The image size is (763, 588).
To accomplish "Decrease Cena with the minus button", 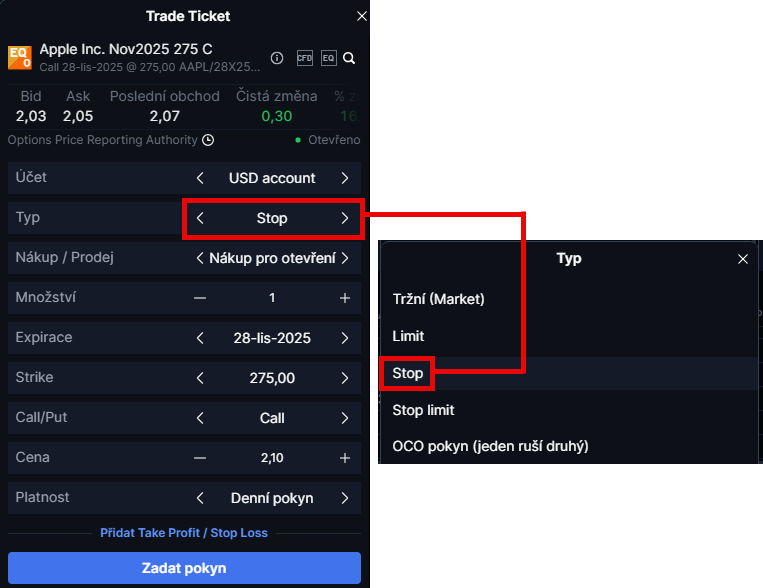I will [200, 458].
